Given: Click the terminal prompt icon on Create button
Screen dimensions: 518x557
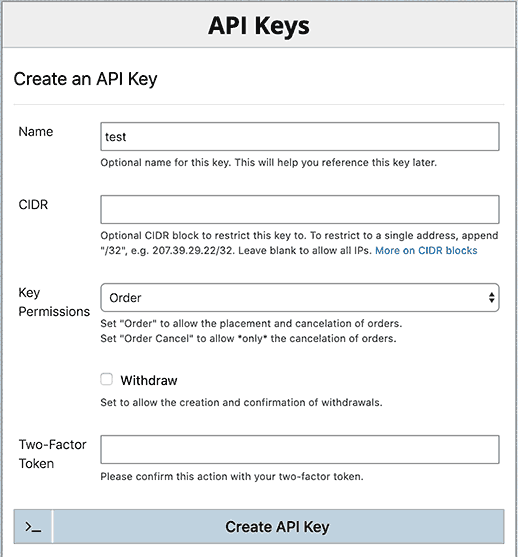Looking at the screenshot, I should click(x=33, y=527).
